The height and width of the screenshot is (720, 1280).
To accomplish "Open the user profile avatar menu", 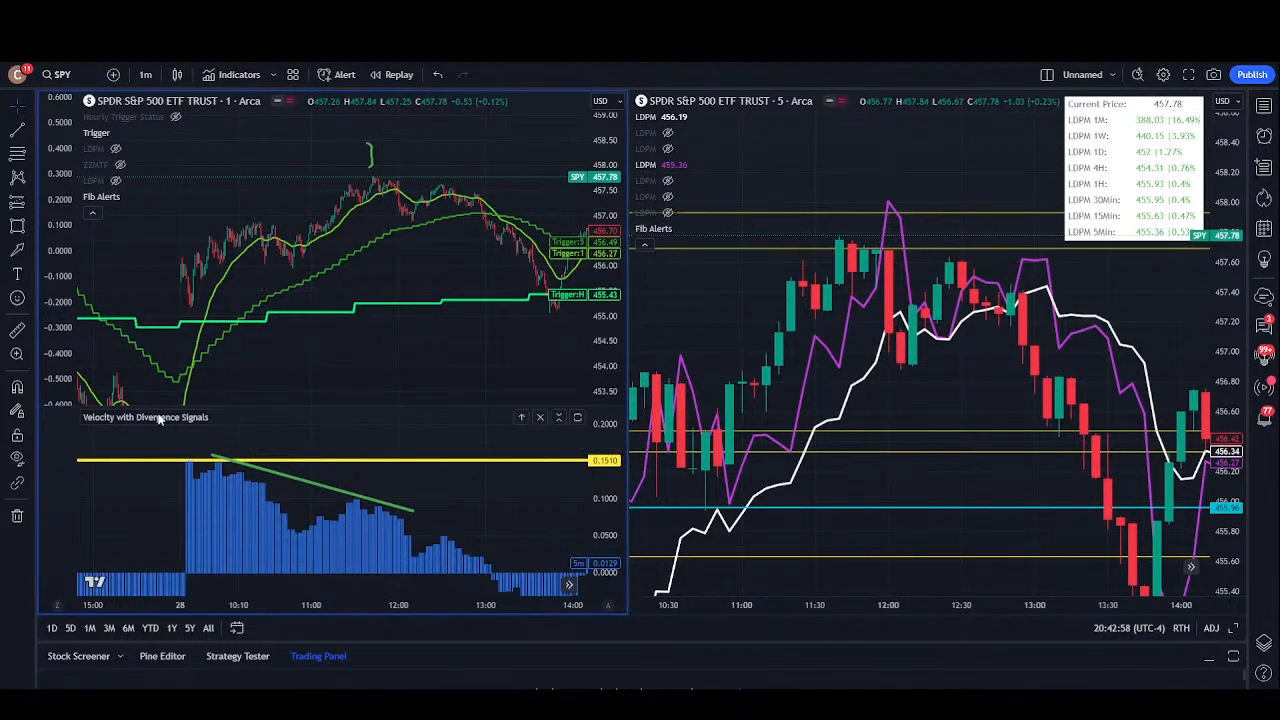I will [17, 75].
